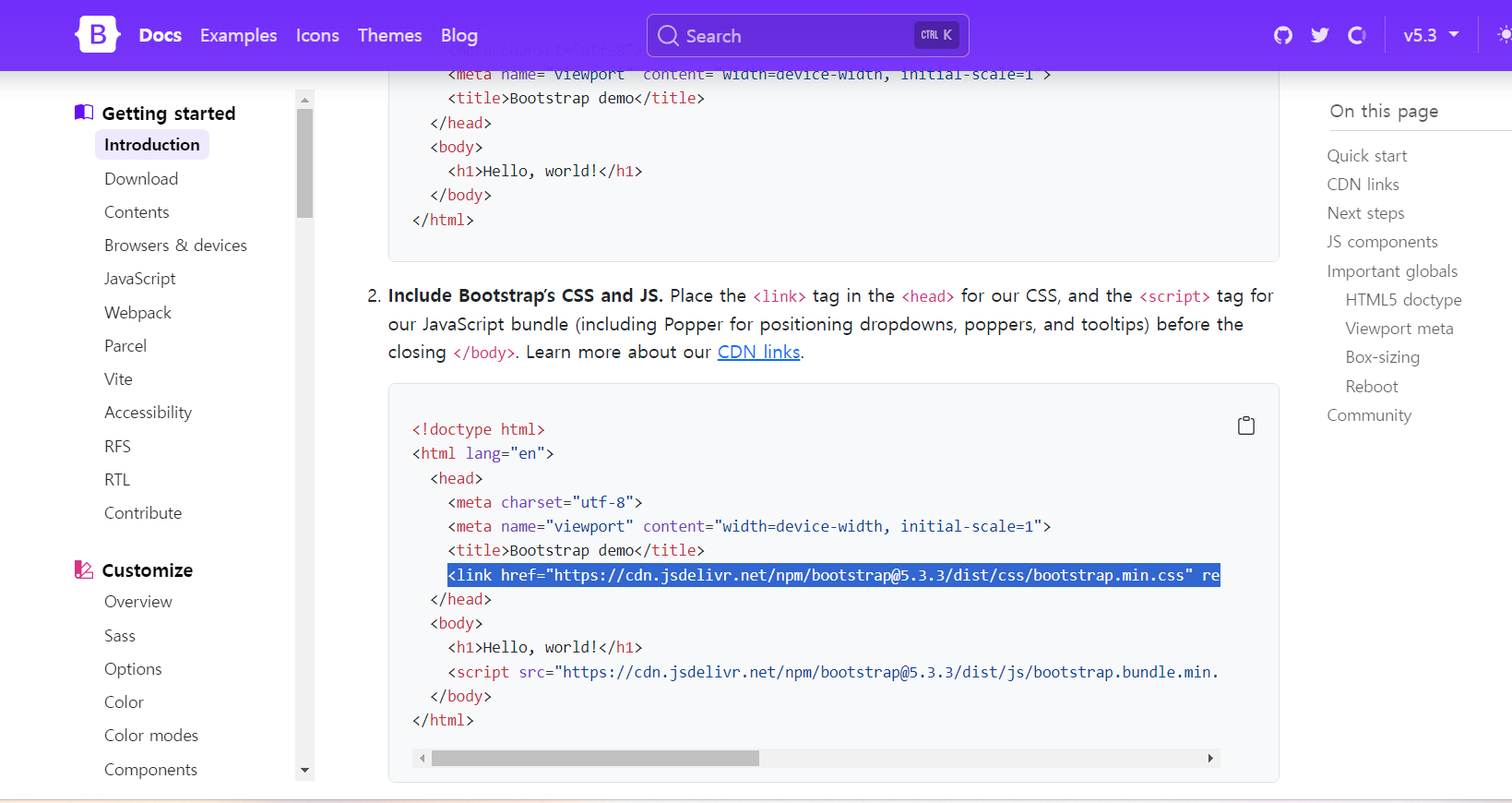Viewport: 1512px width, 803px height.
Task: Jump to Next steps section
Action: pos(1366,213)
